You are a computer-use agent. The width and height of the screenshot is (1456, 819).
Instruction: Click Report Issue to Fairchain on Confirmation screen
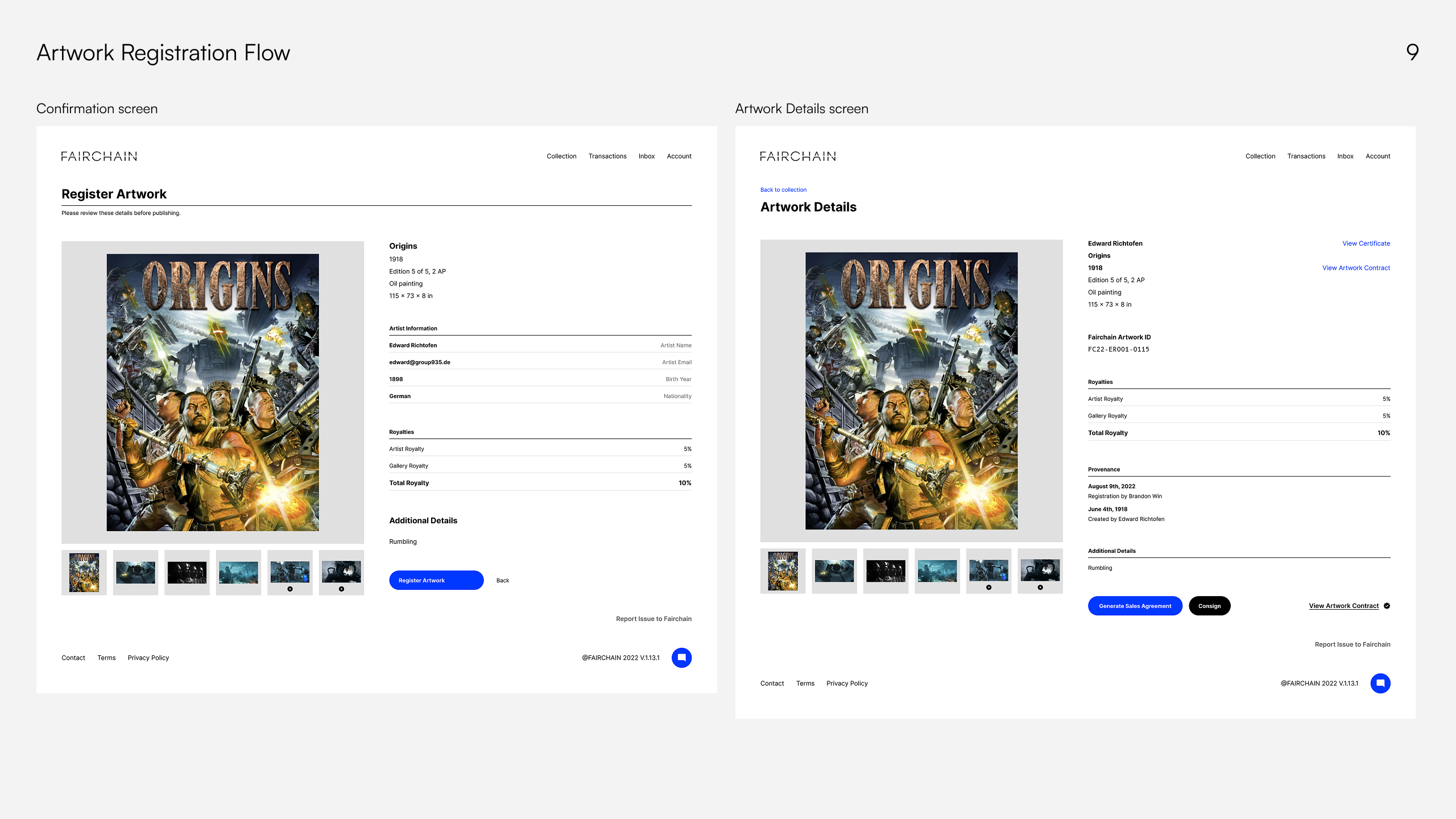(653, 619)
